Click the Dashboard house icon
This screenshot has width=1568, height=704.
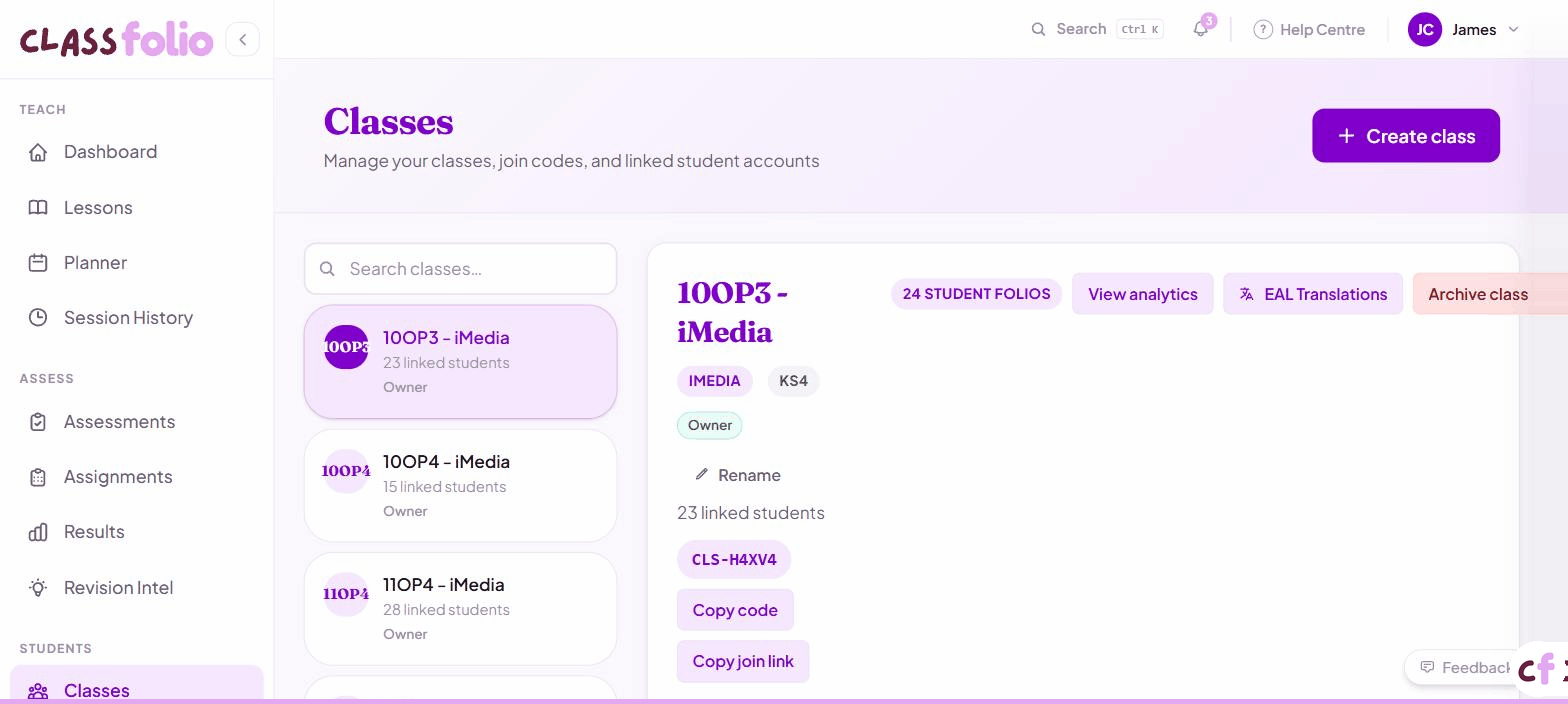click(x=38, y=152)
